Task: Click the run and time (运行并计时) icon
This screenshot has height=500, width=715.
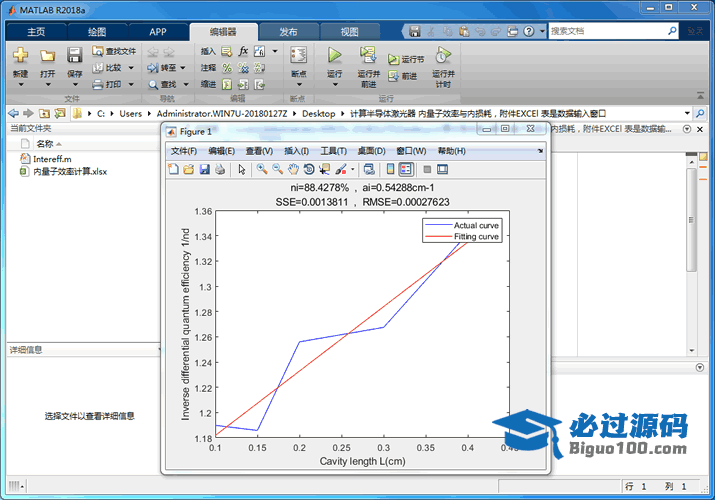Action: click(x=442, y=56)
